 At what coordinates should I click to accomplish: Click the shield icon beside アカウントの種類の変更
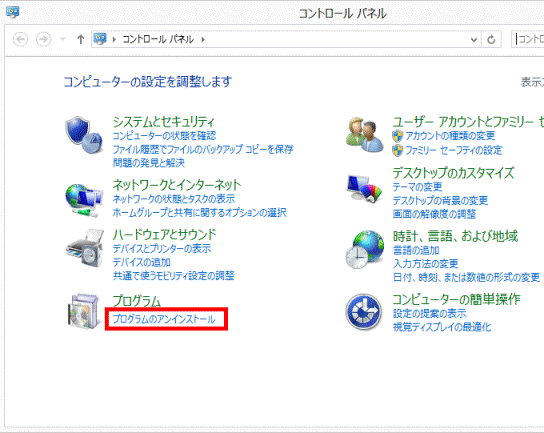[398, 136]
